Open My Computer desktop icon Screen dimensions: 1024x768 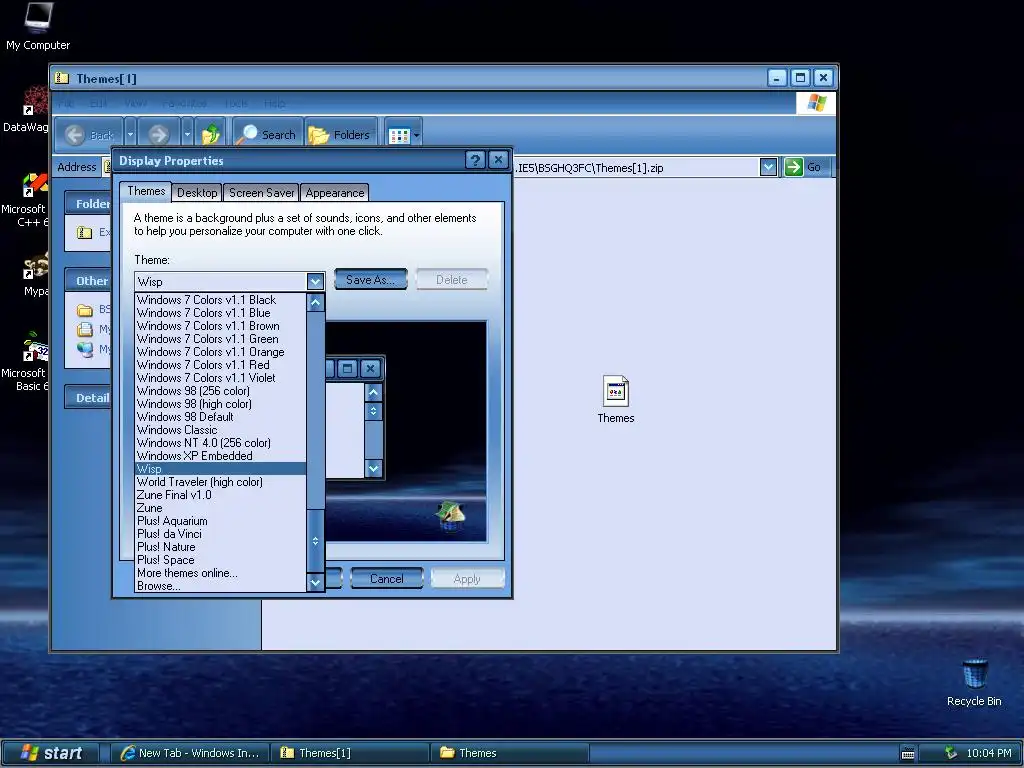click(x=38, y=26)
